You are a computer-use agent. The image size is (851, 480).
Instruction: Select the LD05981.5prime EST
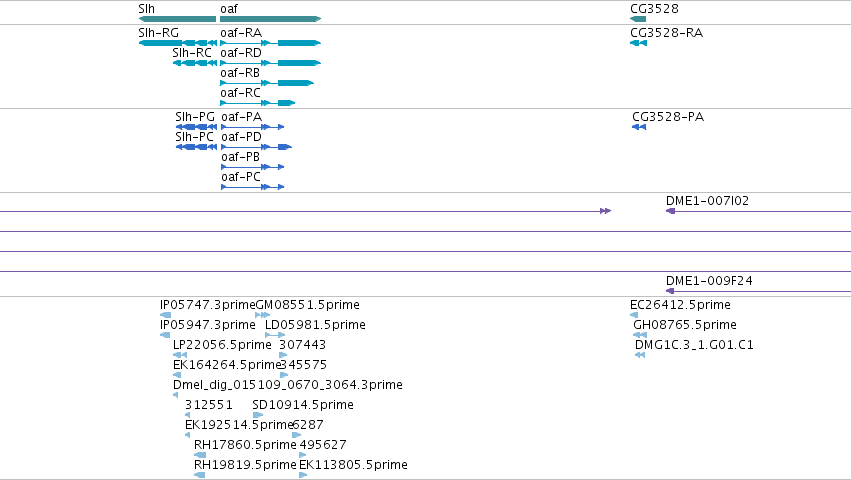(275, 335)
